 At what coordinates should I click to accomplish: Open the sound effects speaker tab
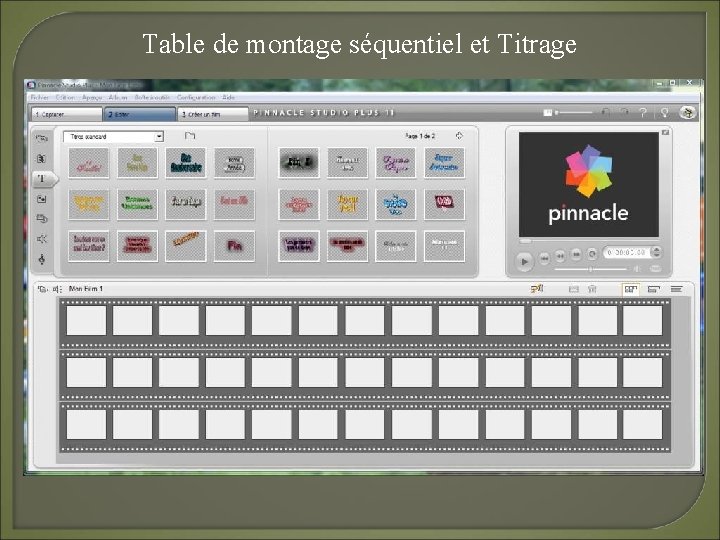pos(41,239)
